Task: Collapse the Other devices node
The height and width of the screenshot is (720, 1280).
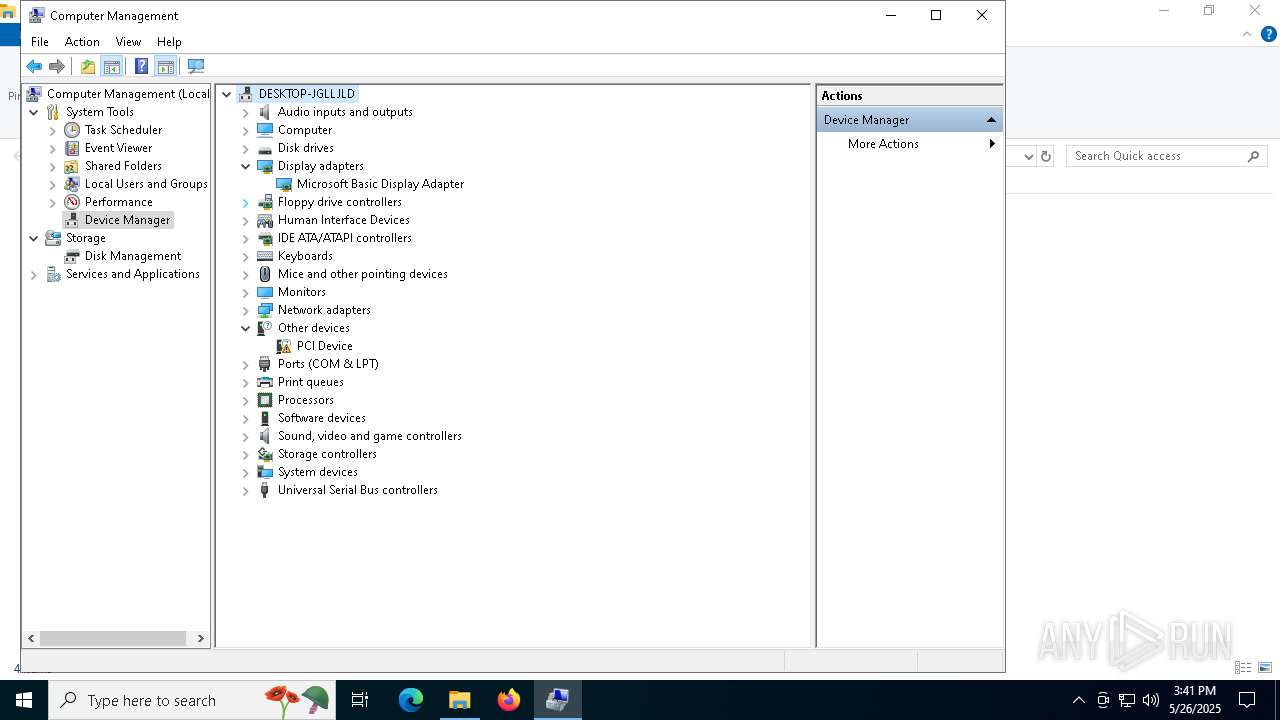Action: [x=246, y=328]
